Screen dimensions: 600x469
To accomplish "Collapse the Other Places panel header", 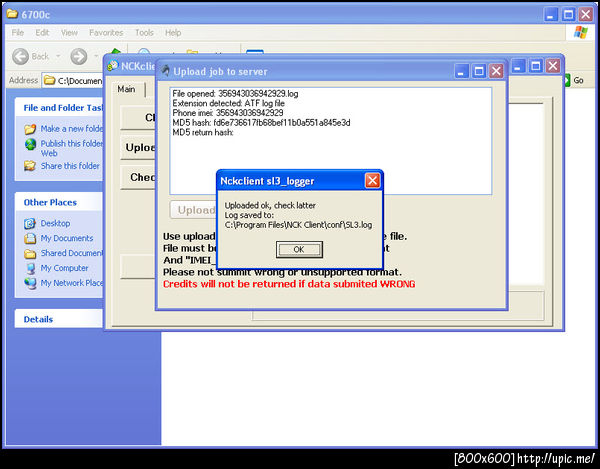I will [x=59, y=202].
